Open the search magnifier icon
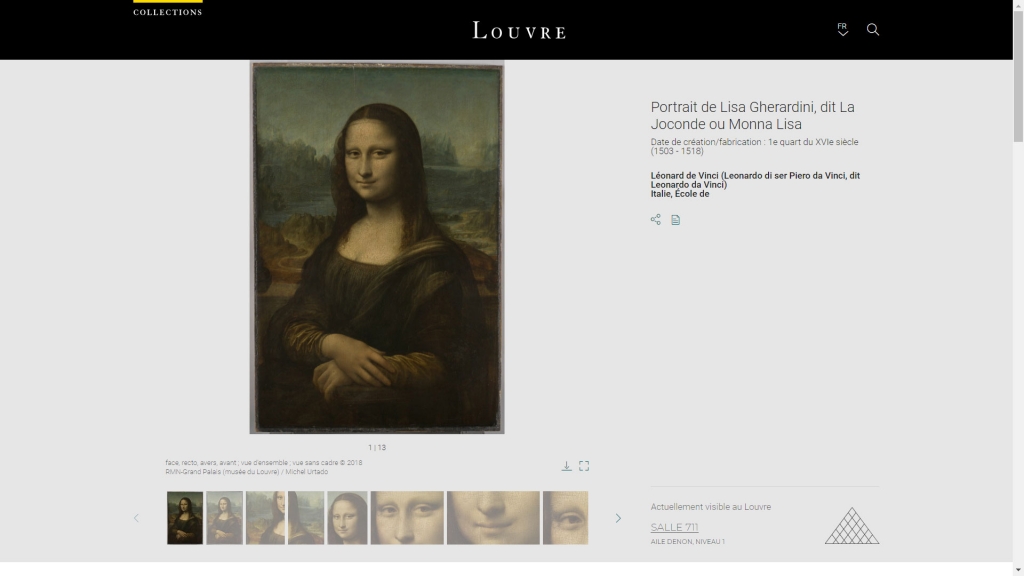The image size is (1024, 576). coord(872,30)
